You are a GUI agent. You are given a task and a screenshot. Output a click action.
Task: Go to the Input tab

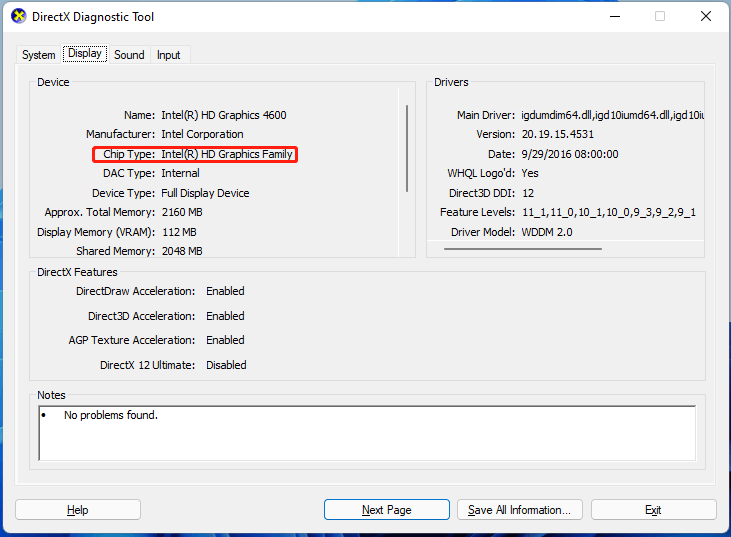tap(168, 55)
